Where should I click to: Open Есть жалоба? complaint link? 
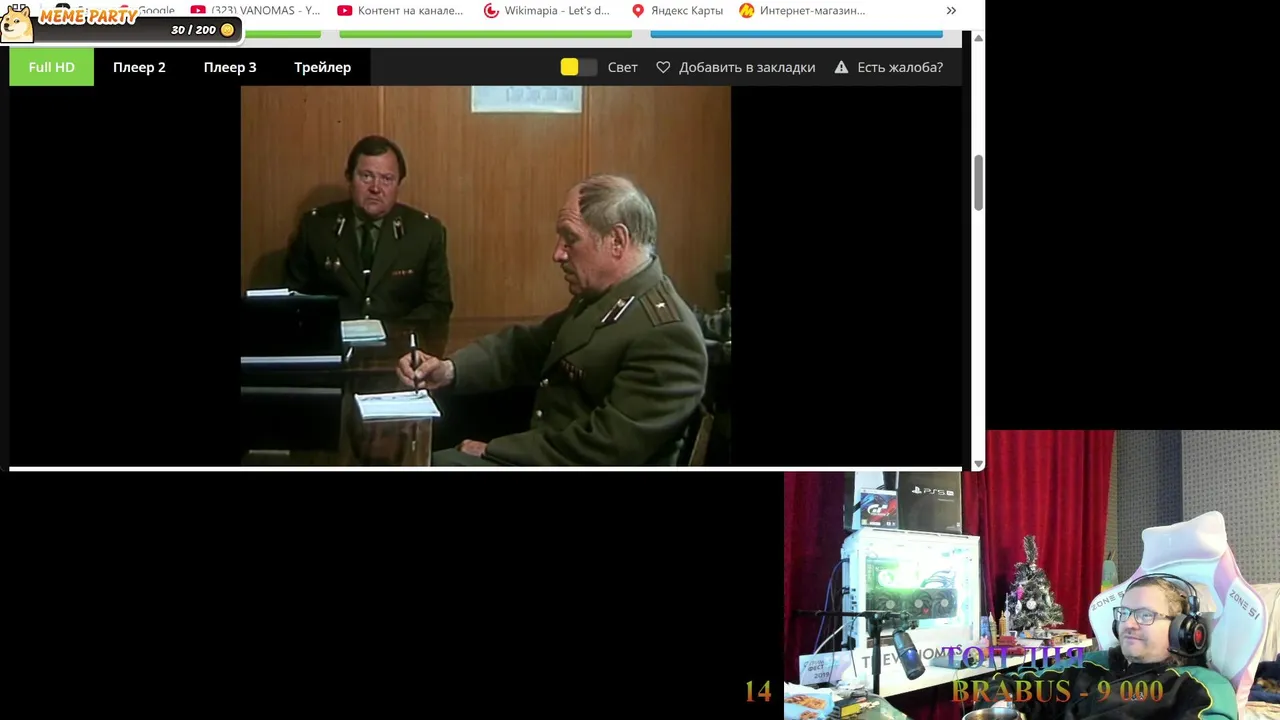tap(900, 67)
